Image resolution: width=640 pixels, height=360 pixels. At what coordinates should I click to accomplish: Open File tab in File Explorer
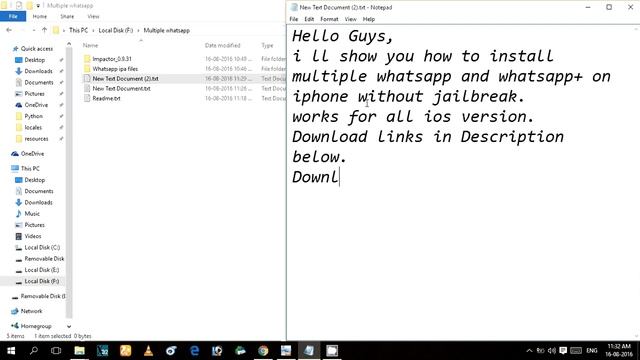(x=13, y=16)
